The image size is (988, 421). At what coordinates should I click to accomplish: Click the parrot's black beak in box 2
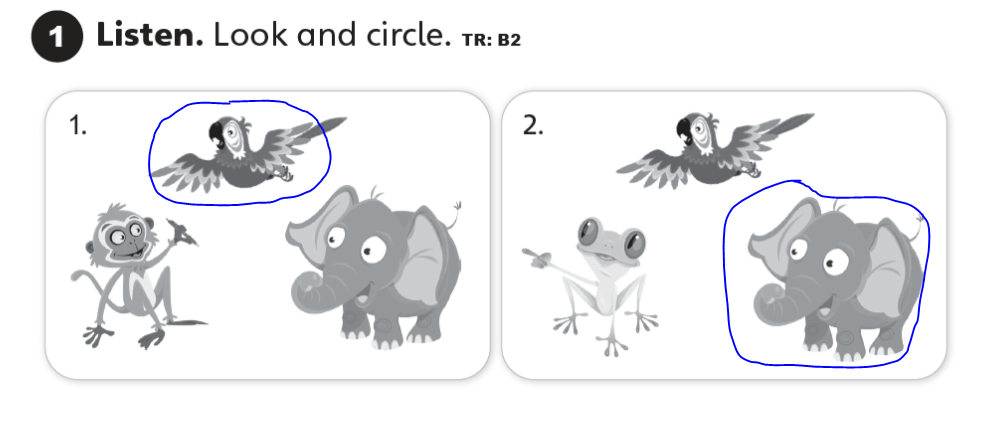686,130
